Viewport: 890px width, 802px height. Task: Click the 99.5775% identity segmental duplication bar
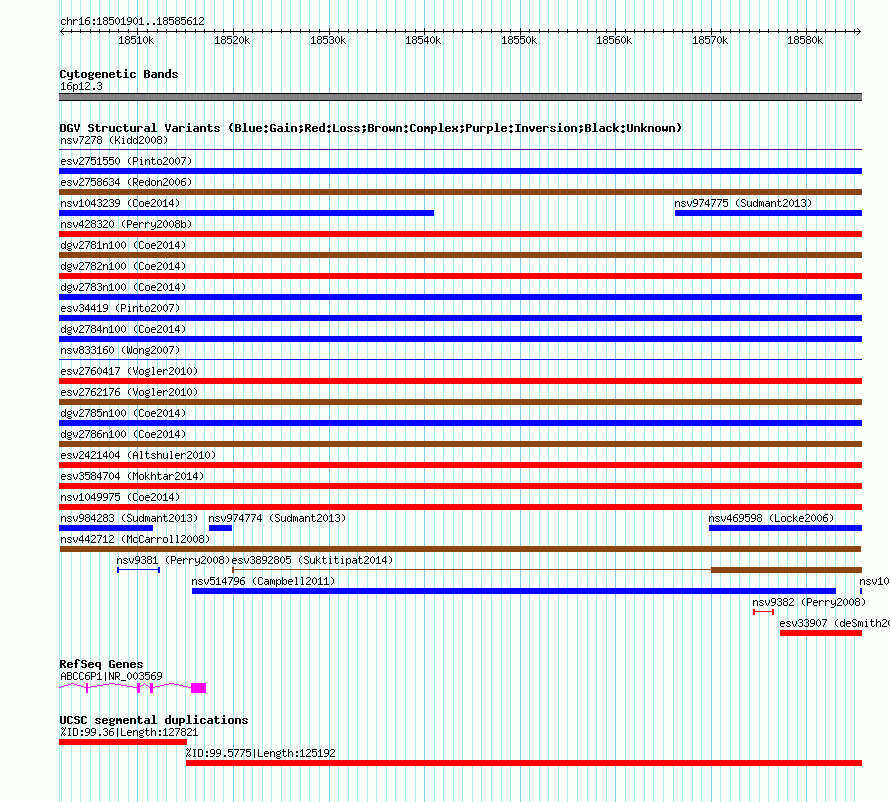(524, 763)
